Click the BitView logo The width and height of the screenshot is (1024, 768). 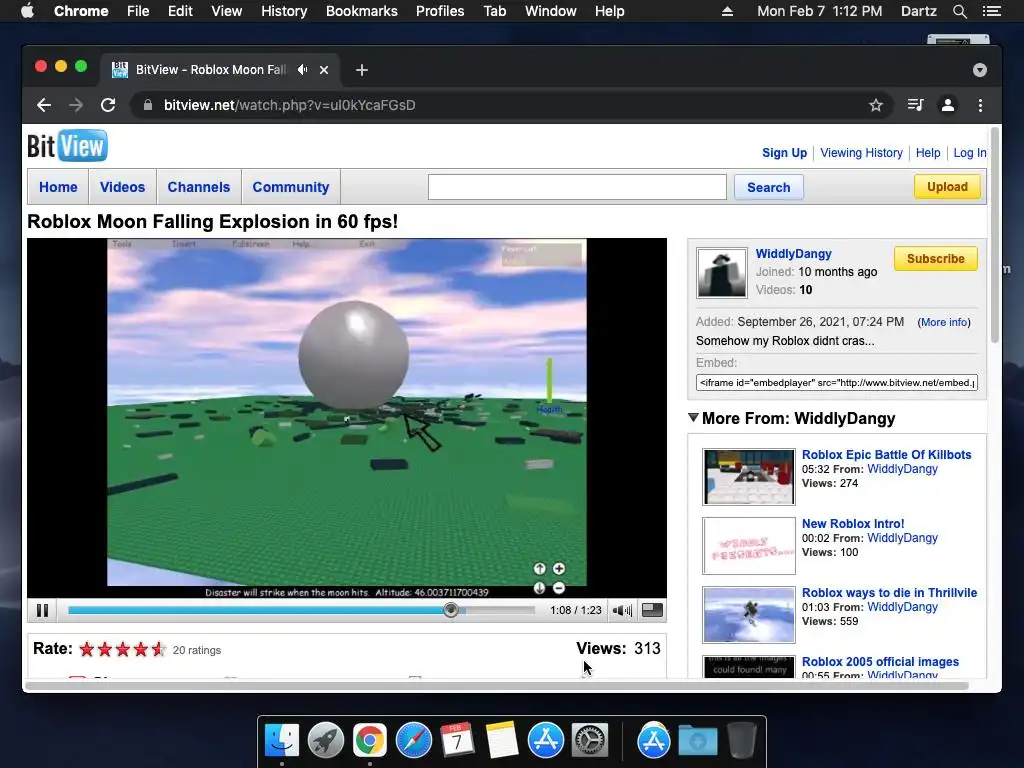[67, 146]
